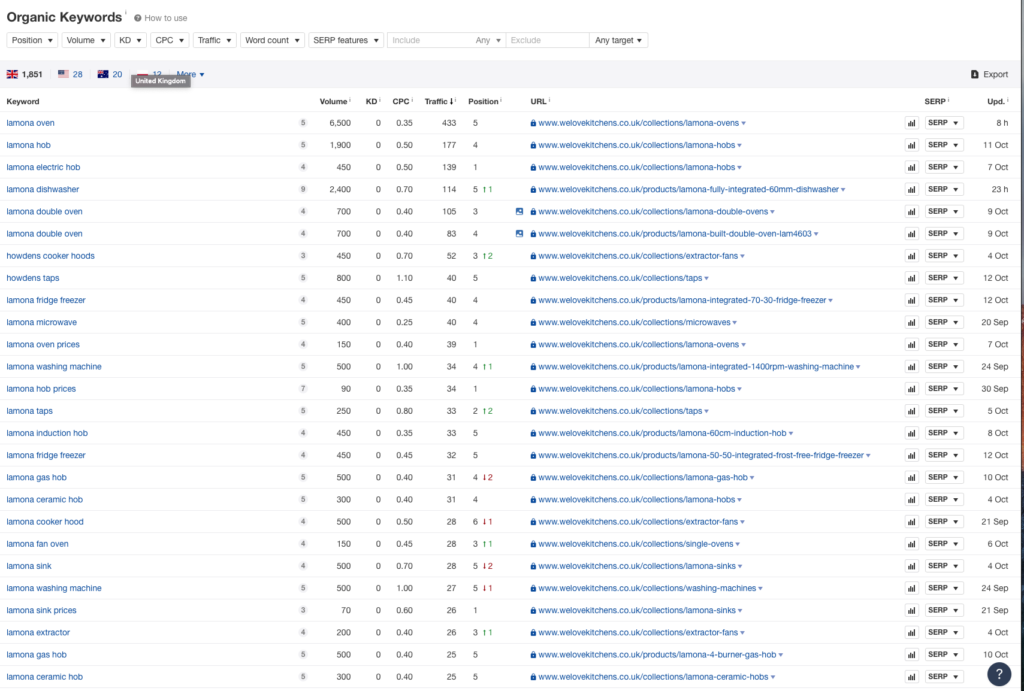
Task: Open chart icon for lamona sink row
Action: (x=912, y=566)
